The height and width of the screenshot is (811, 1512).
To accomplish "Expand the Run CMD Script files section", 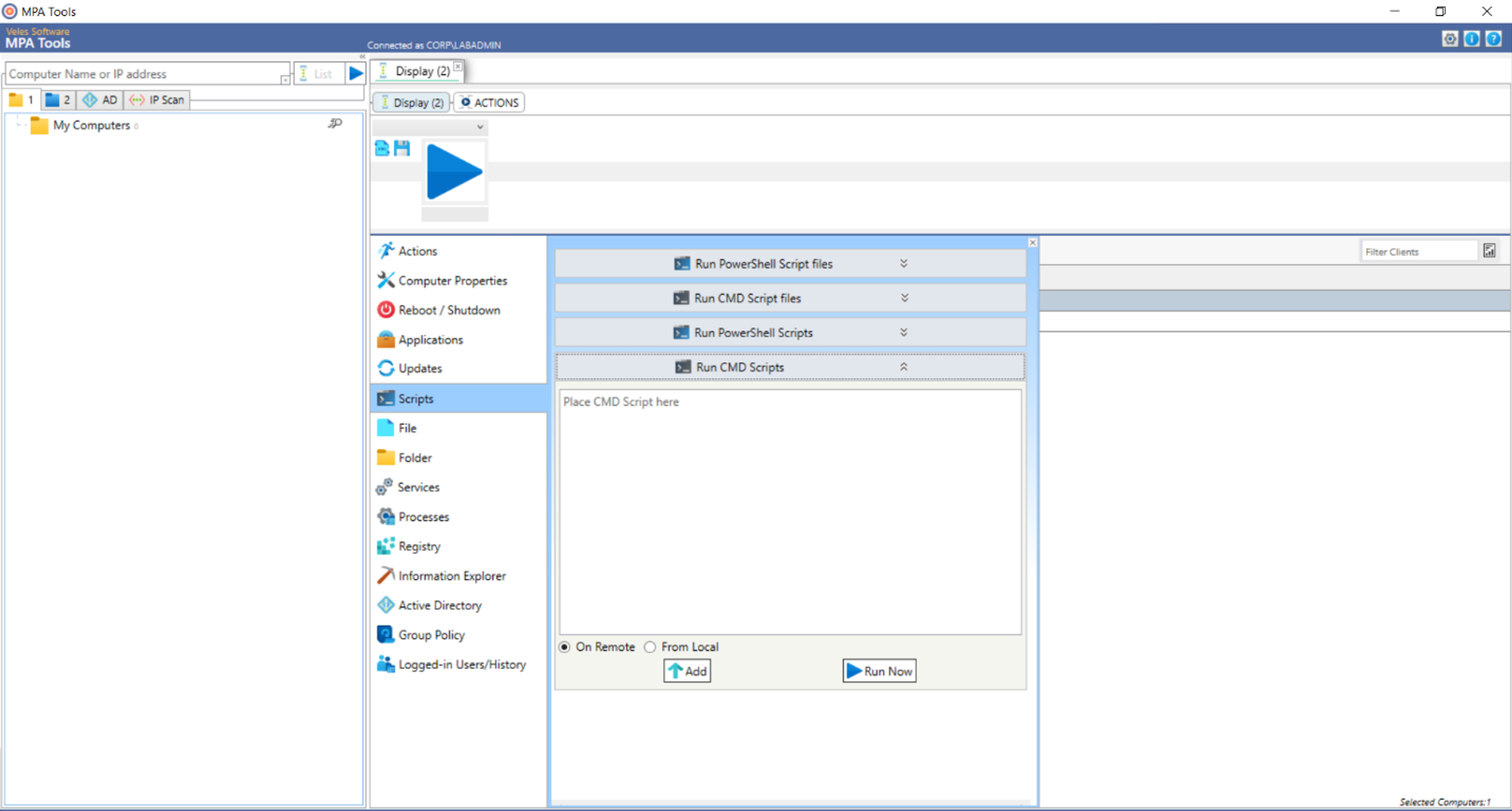I will [790, 298].
